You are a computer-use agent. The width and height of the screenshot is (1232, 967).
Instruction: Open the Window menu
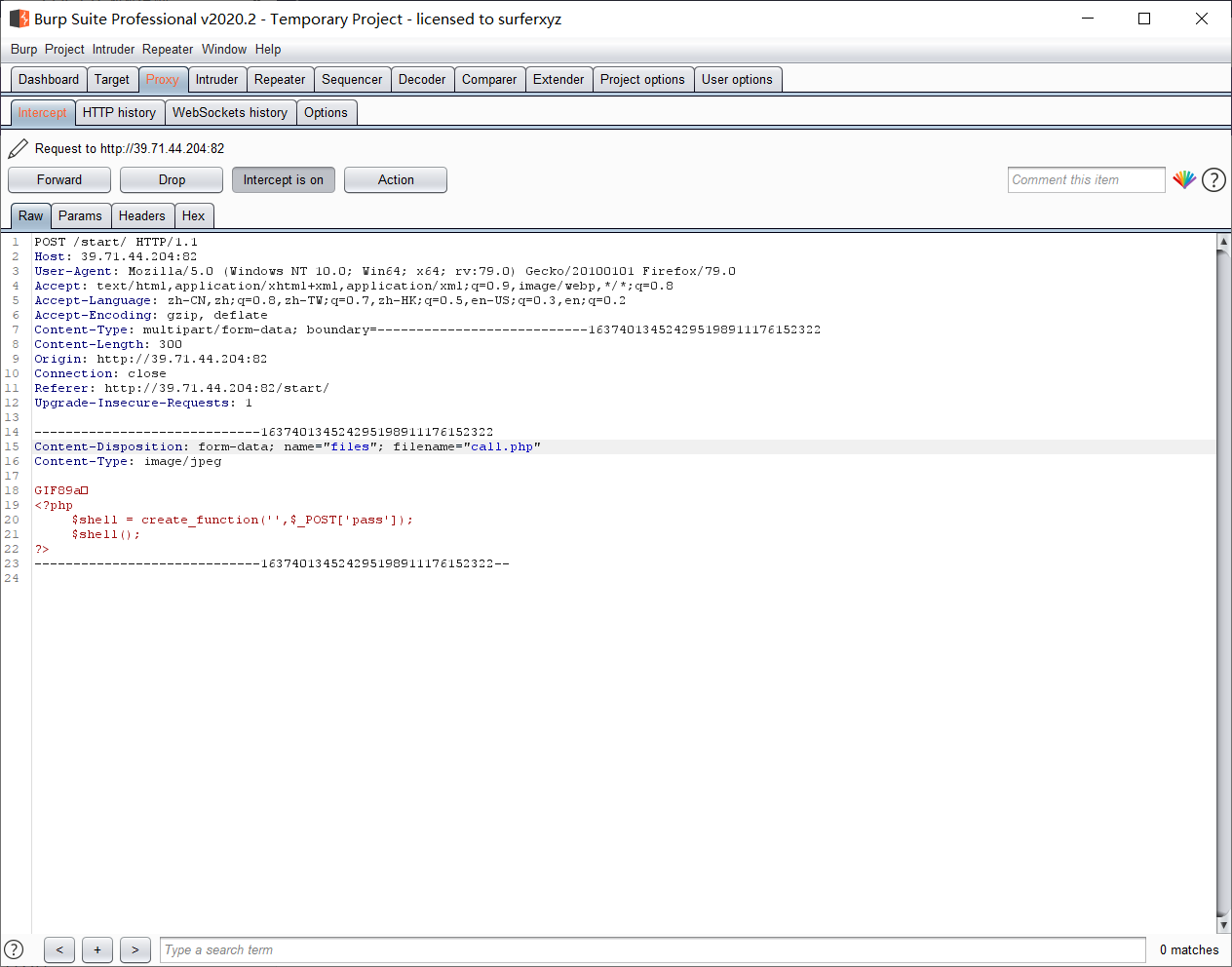(x=224, y=49)
